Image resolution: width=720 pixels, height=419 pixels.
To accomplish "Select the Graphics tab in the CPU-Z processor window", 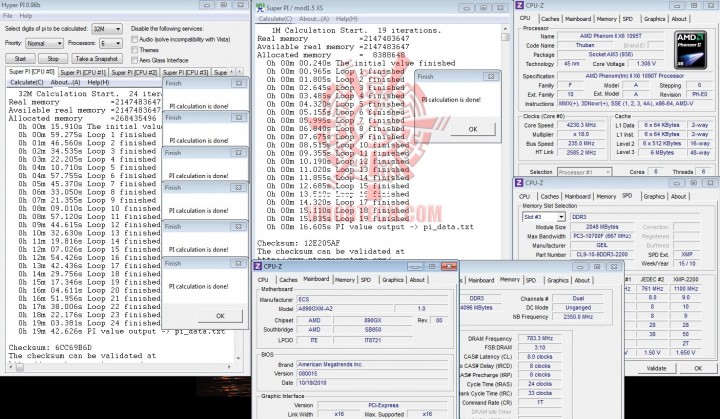I will point(654,19).
